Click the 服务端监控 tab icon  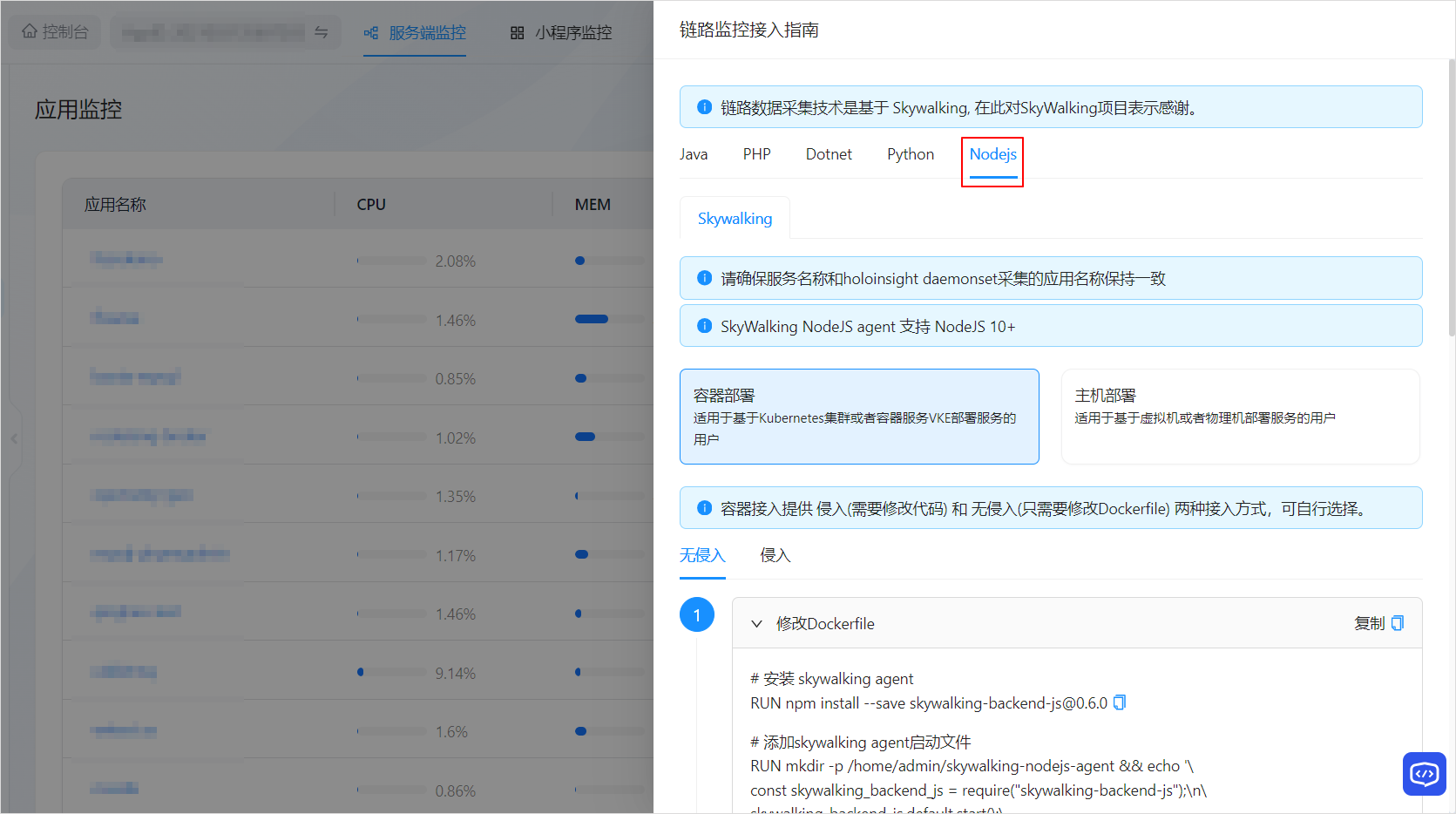(371, 33)
